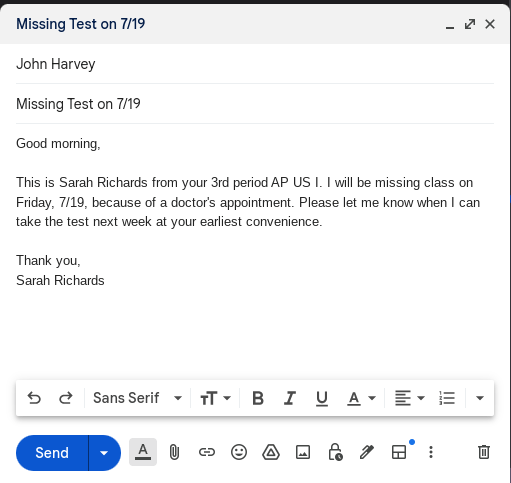
Task: Toggle italic formatting
Action: (x=290, y=398)
